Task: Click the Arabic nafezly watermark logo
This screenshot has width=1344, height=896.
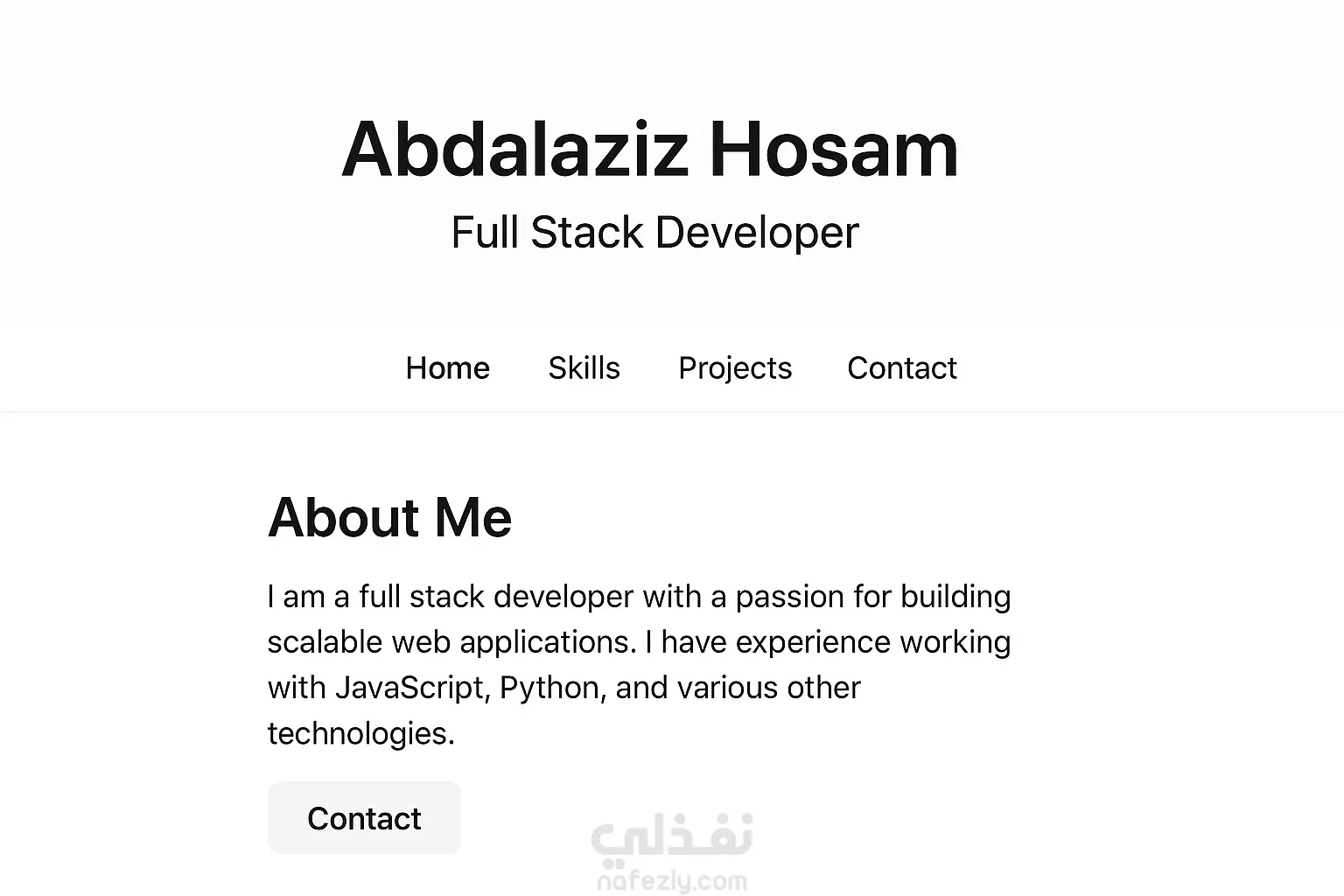Action: pyautogui.click(x=672, y=836)
